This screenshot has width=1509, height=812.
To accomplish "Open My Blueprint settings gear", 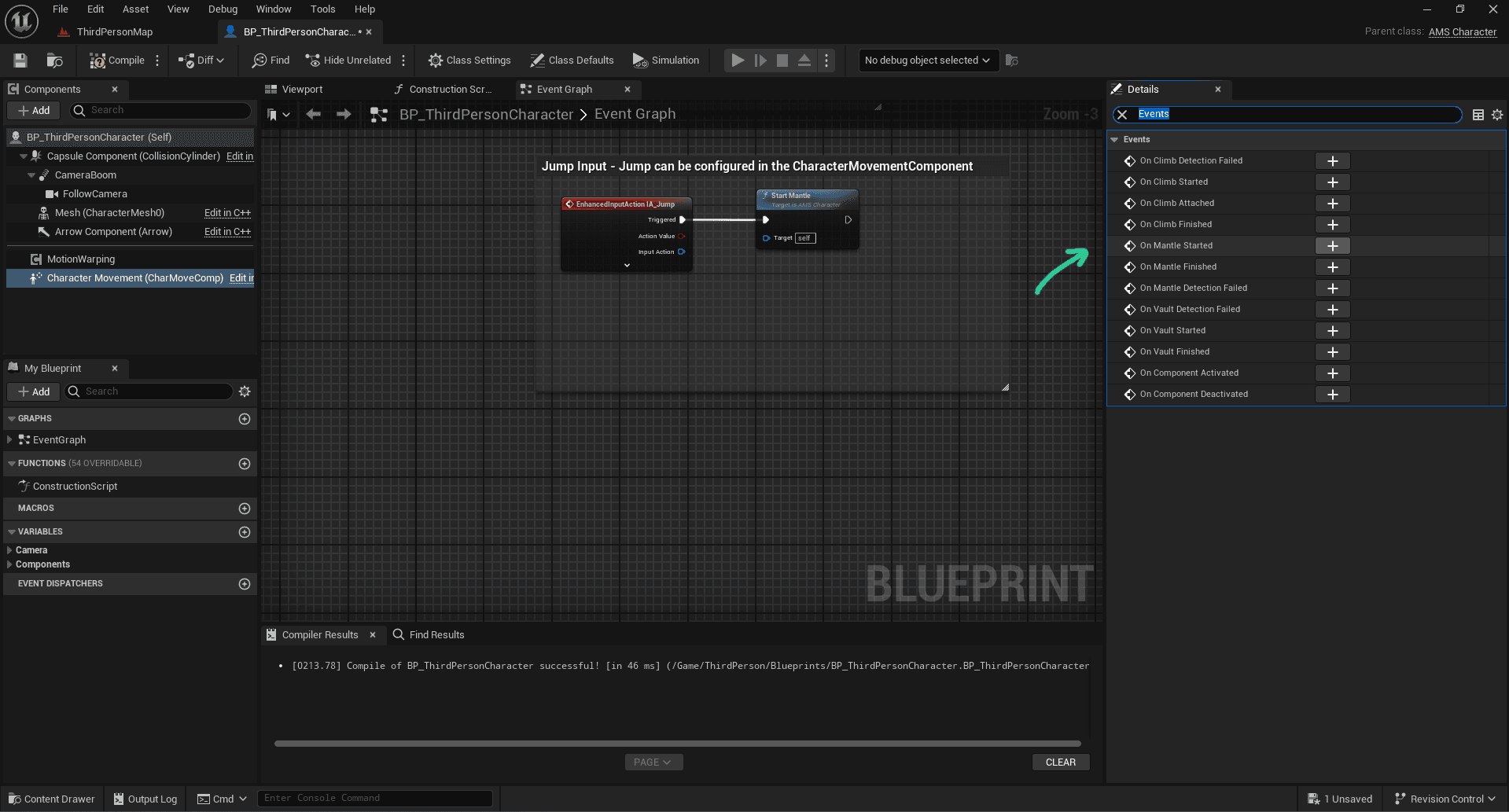I will [x=245, y=391].
